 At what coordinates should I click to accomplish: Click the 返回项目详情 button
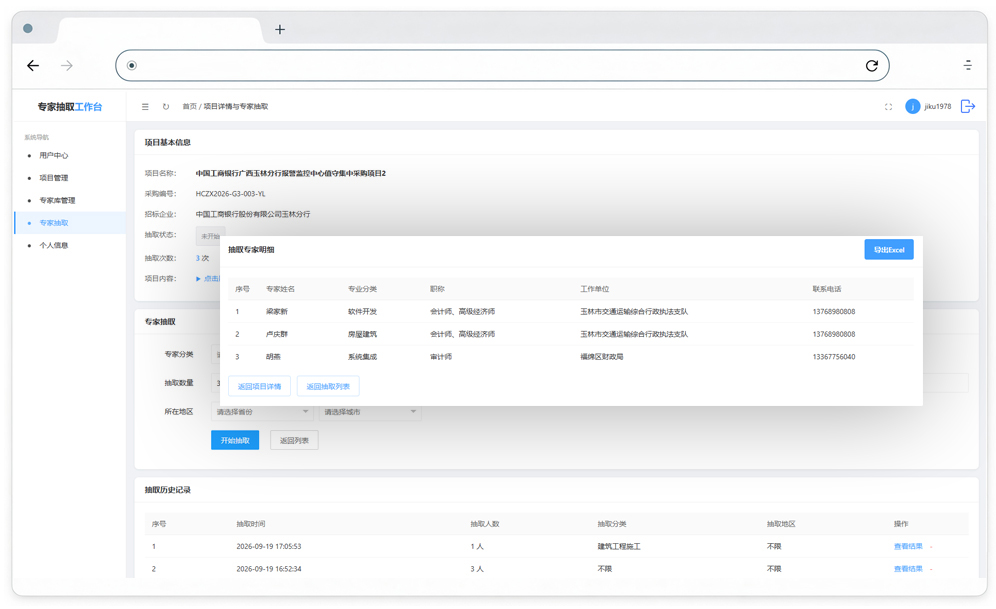[259, 386]
